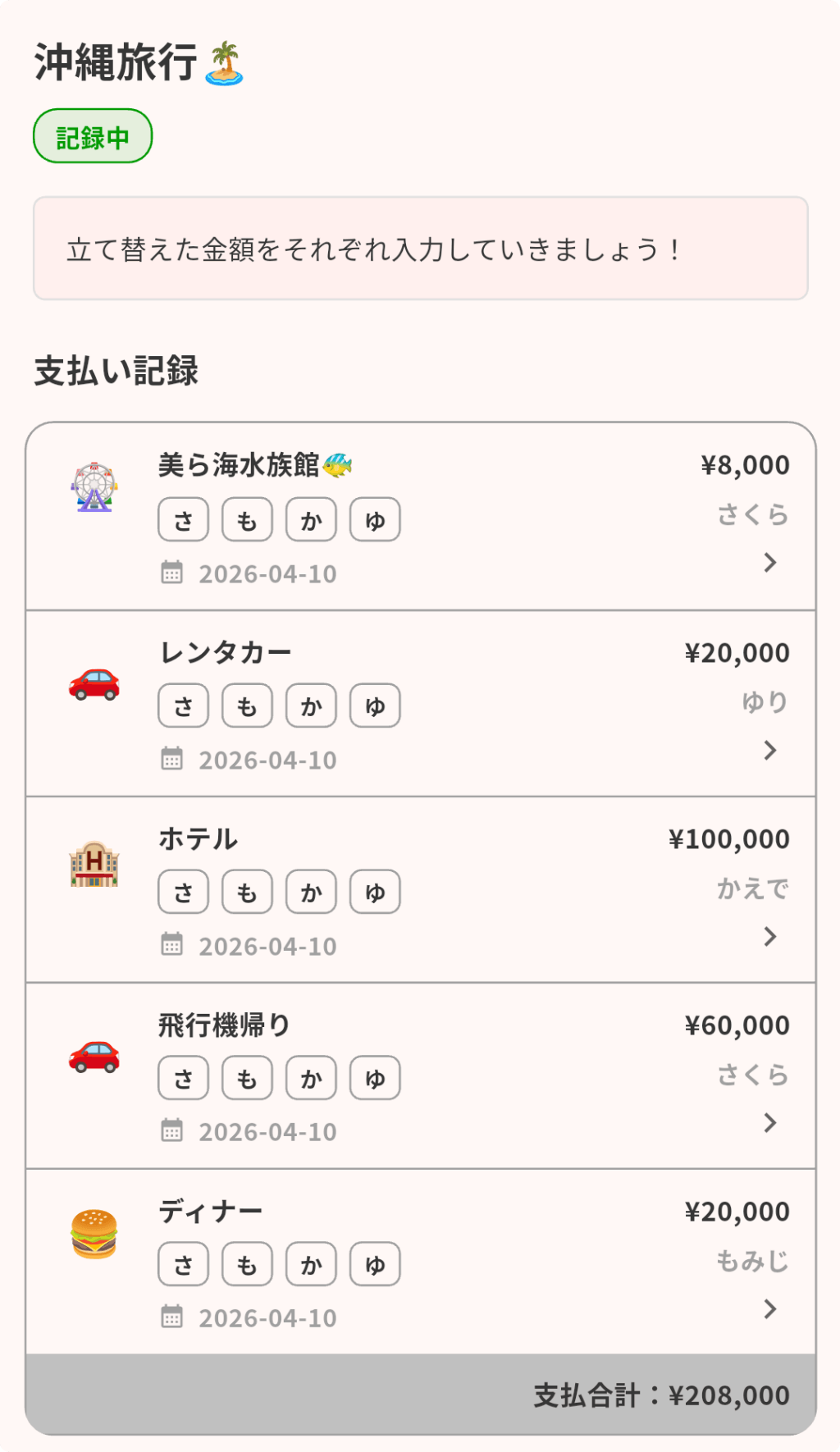Click the calendar icon in the ホテル entry
The image size is (840, 1452).
171,944
